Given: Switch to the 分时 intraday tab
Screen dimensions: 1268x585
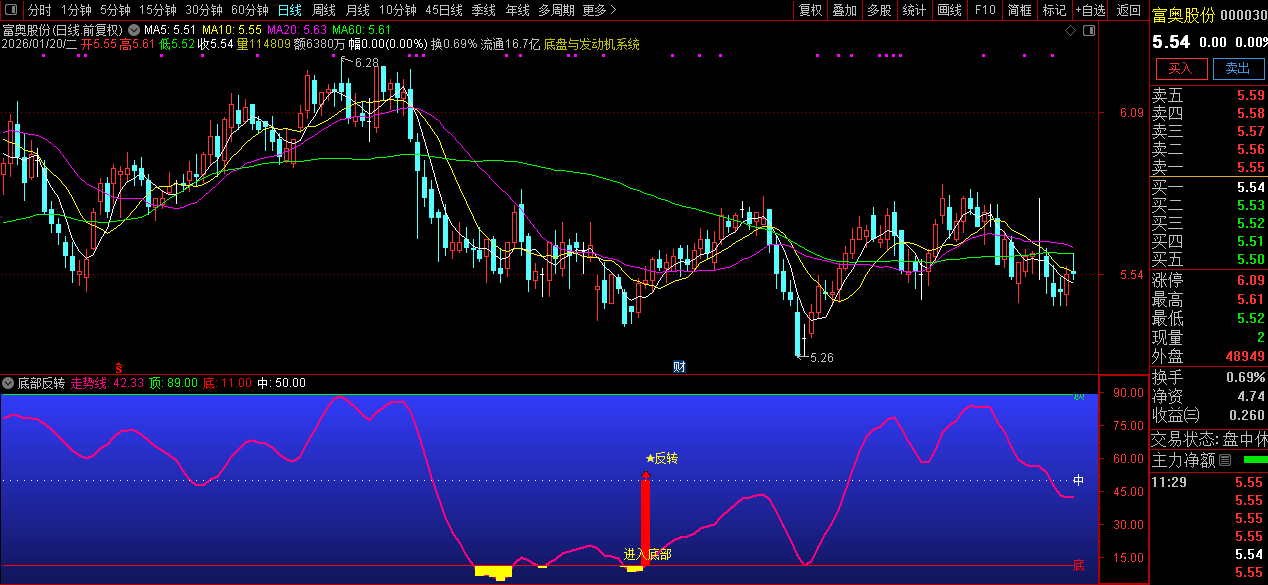Looking at the screenshot, I should coord(40,10).
